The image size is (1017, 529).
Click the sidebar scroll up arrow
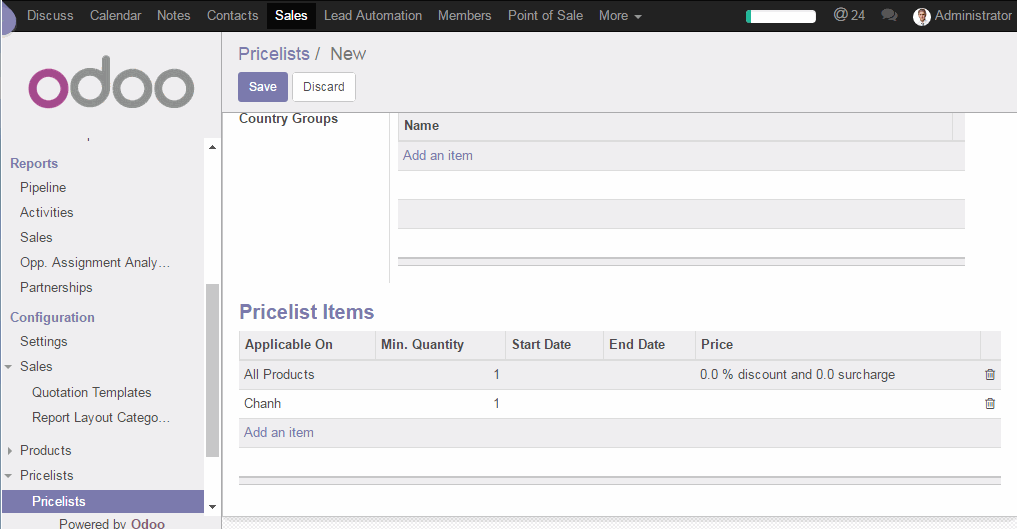pos(211,148)
